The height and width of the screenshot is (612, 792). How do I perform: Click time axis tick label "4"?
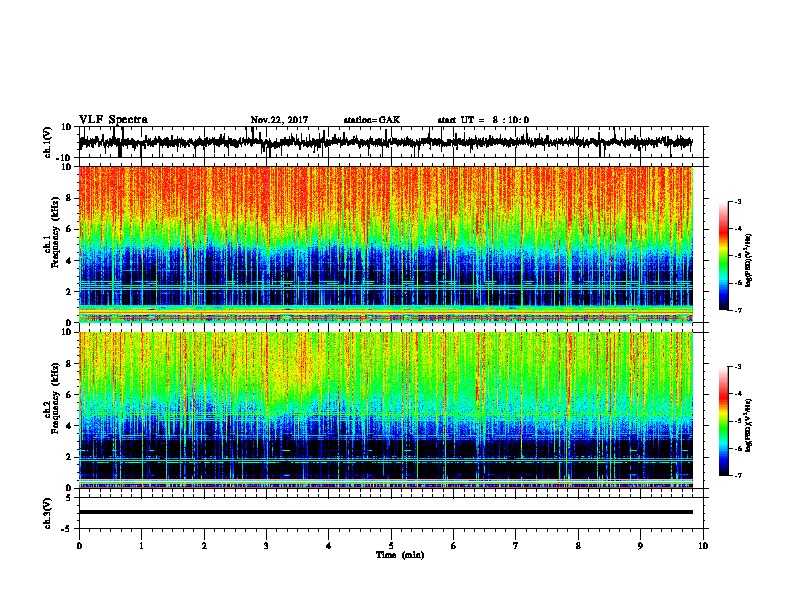click(x=329, y=546)
